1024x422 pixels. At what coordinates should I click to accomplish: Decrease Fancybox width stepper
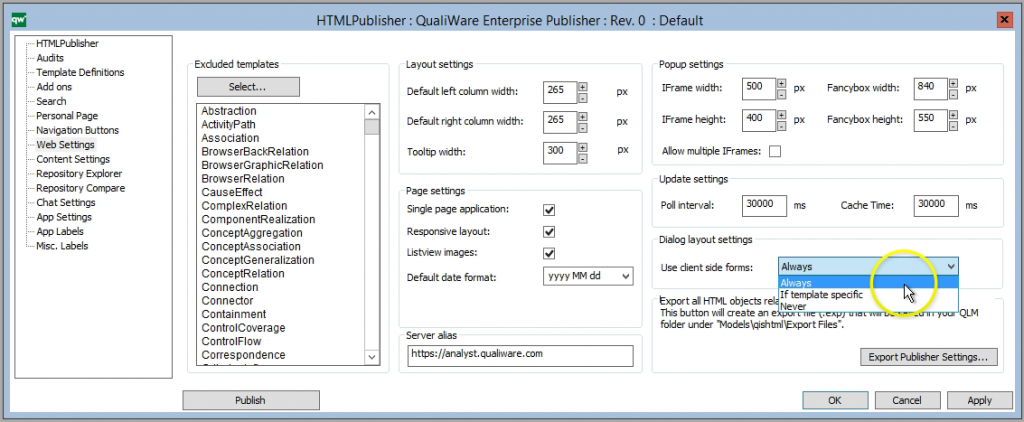pos(953,93)
